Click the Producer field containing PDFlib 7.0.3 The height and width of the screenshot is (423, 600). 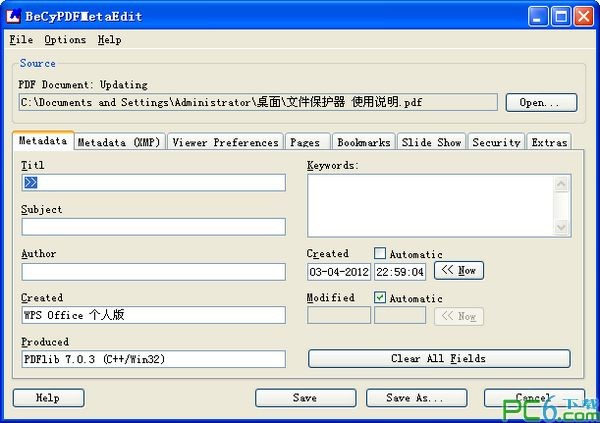coord(153,359)
